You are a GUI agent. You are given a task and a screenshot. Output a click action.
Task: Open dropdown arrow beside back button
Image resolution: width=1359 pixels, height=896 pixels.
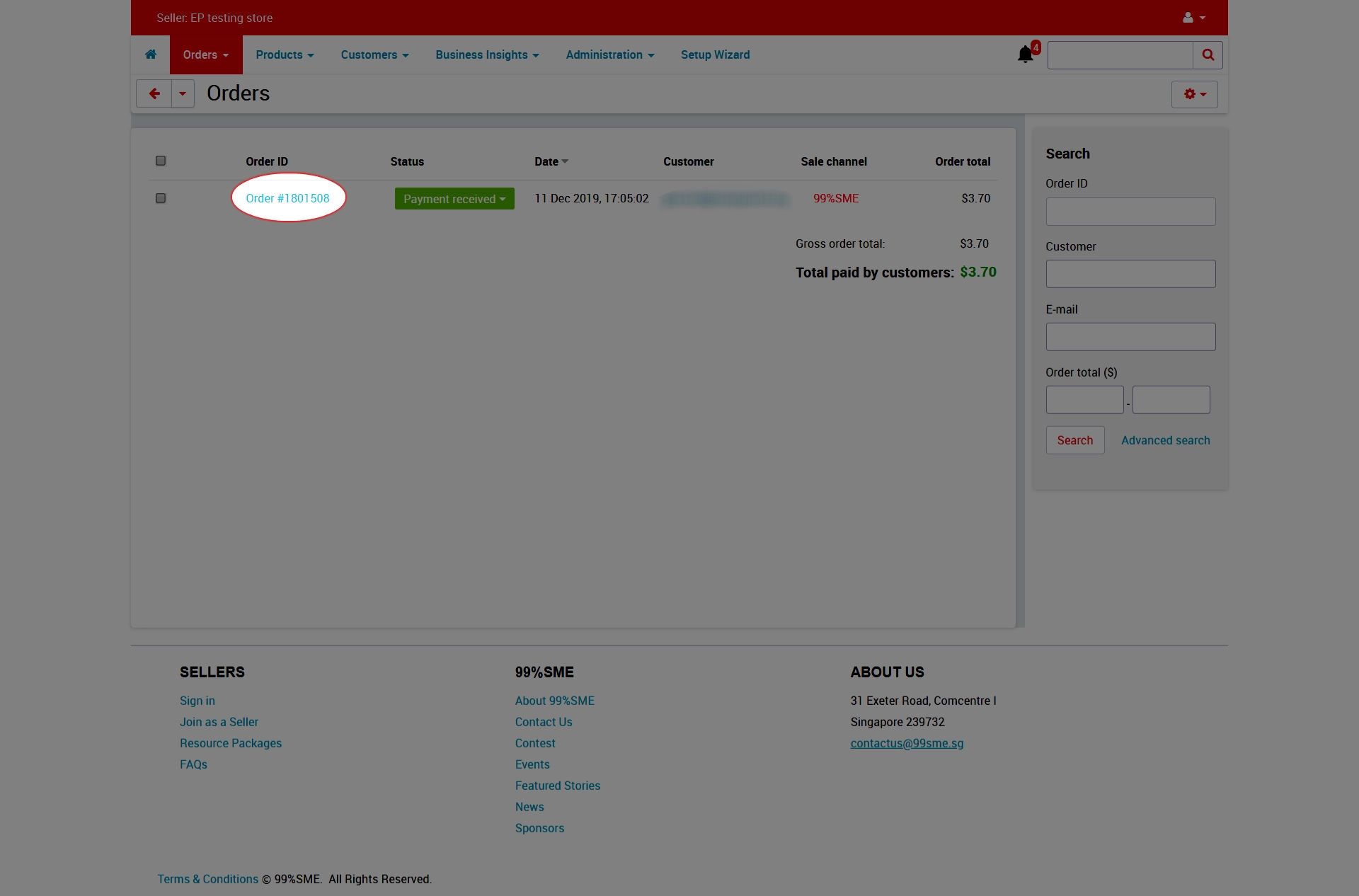[183, 93]
